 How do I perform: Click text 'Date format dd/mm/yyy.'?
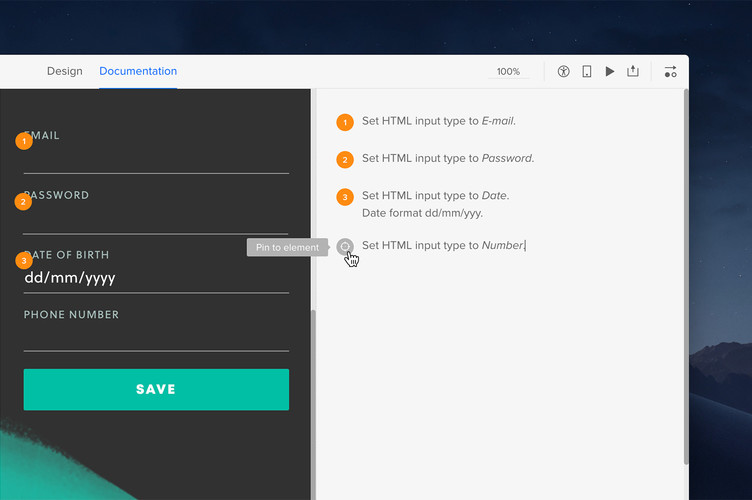(422, 213)
